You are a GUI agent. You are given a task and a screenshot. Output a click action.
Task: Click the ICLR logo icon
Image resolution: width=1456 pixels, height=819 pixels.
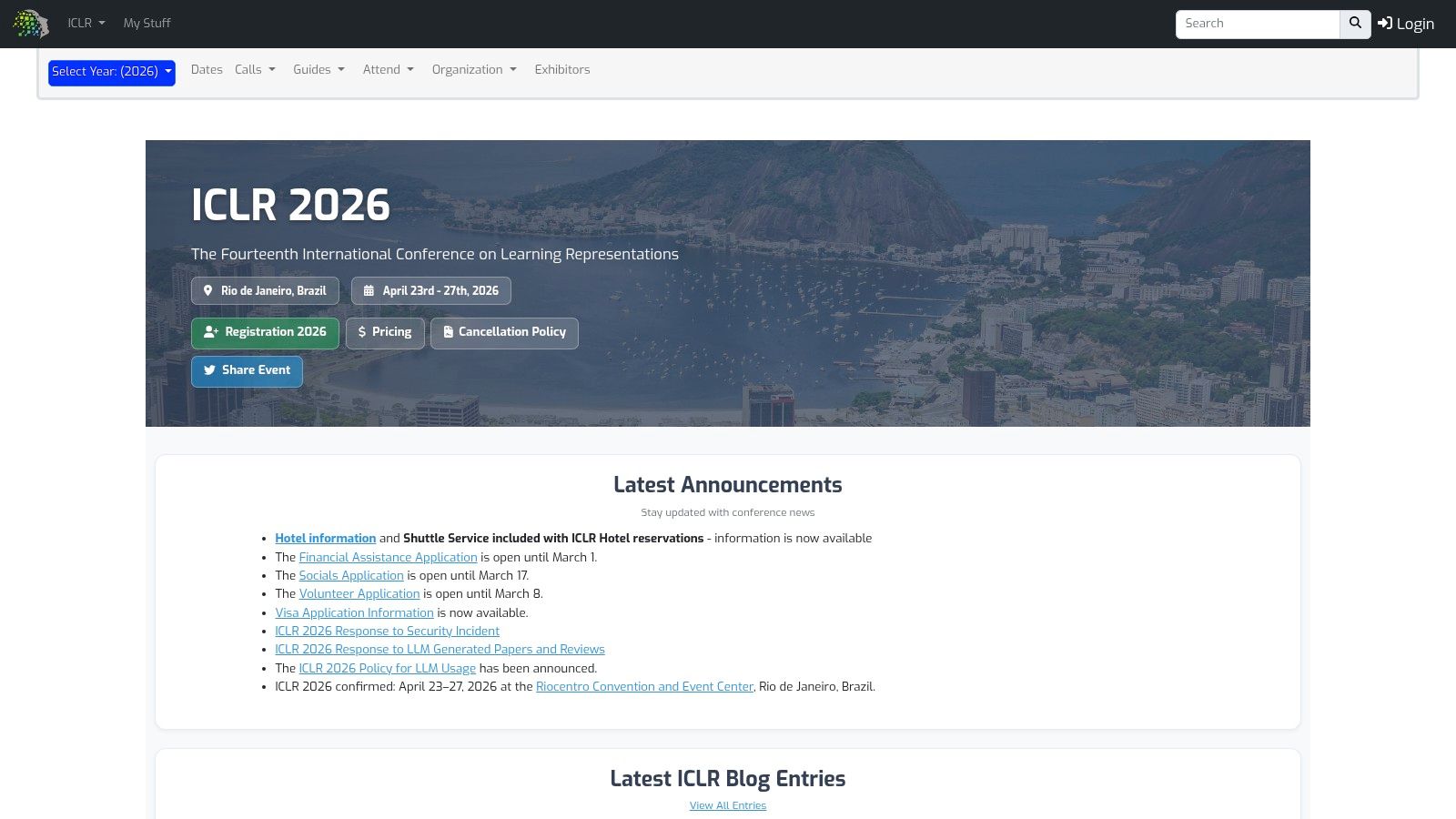click(x=31, y=24)
